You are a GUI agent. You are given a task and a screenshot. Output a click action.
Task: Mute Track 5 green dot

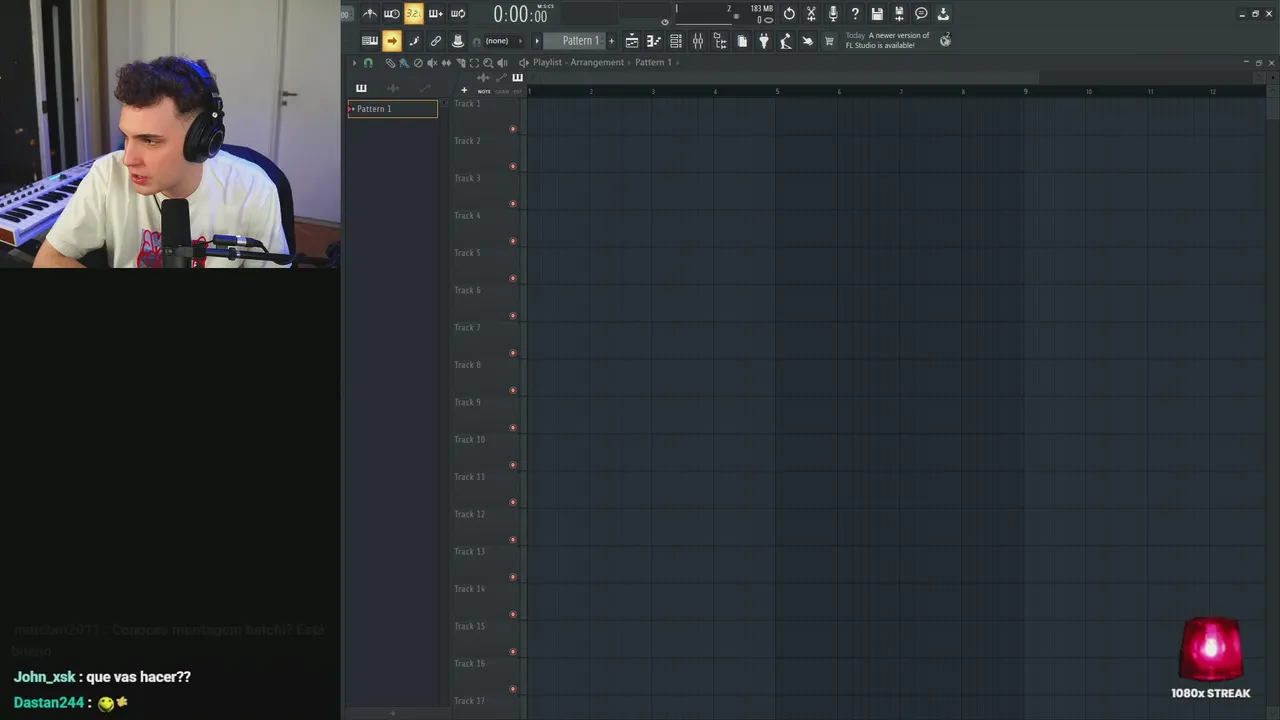click(x=513, y=278)
